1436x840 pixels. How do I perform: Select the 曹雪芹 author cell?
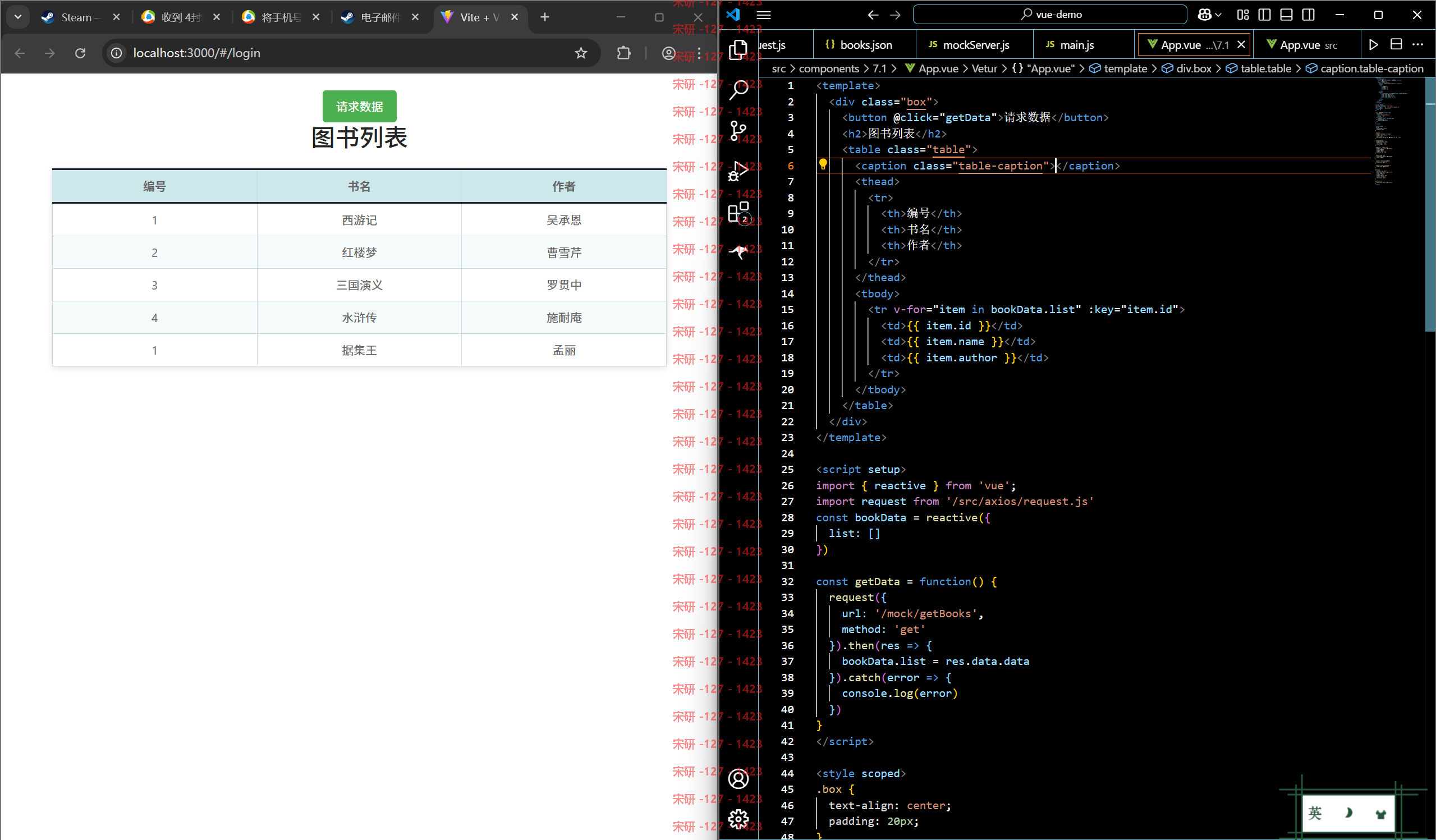(x=563, y=253)
